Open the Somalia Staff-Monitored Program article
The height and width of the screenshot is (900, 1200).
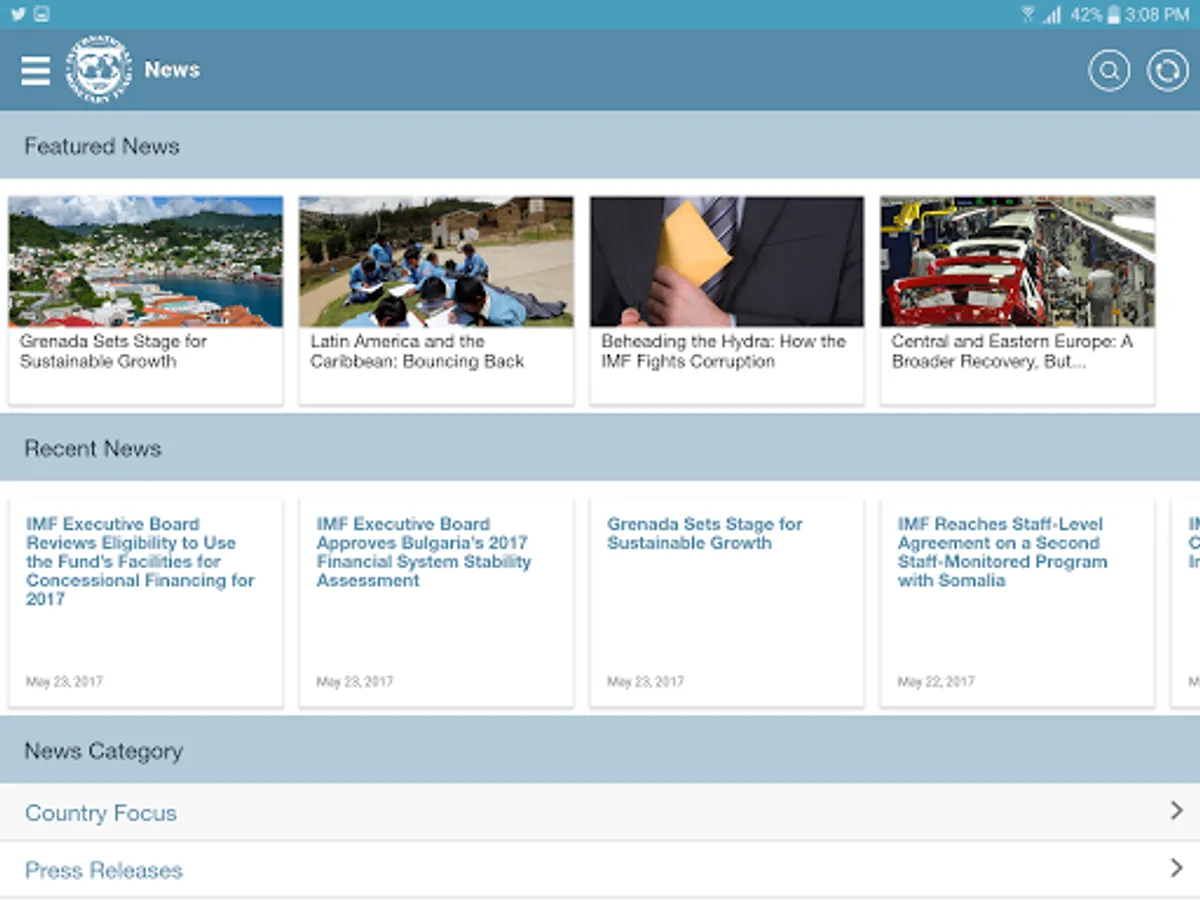(x=1002, y=552)
